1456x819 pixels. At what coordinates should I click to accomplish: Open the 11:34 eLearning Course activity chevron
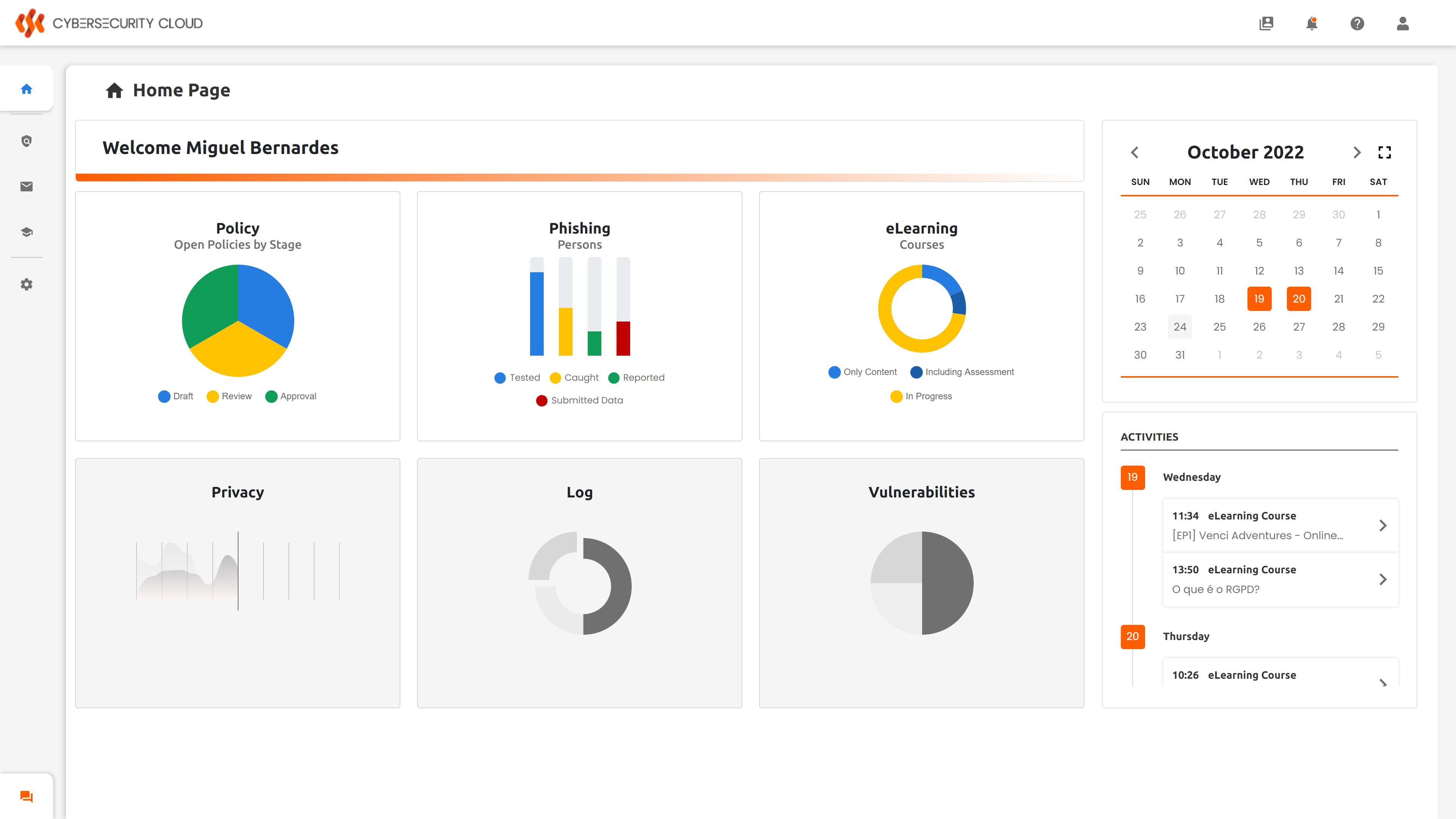1383,525
